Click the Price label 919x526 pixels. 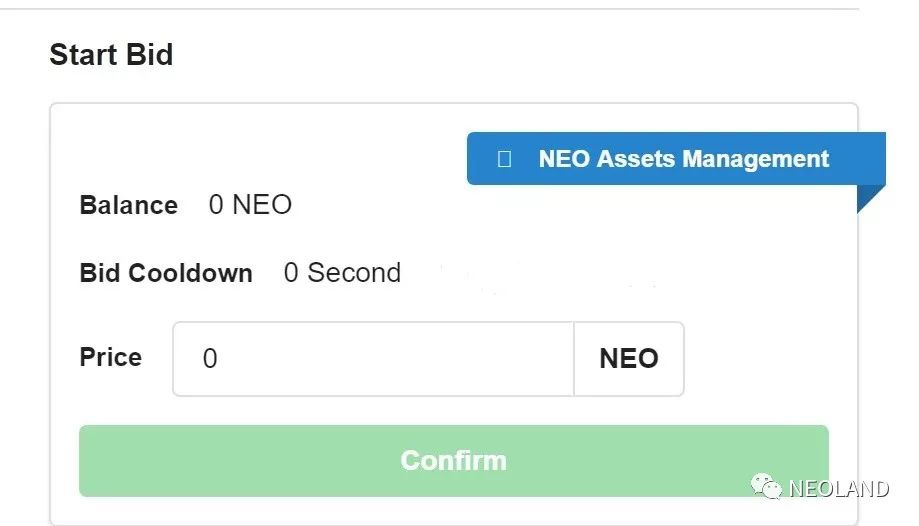[111, 357]
